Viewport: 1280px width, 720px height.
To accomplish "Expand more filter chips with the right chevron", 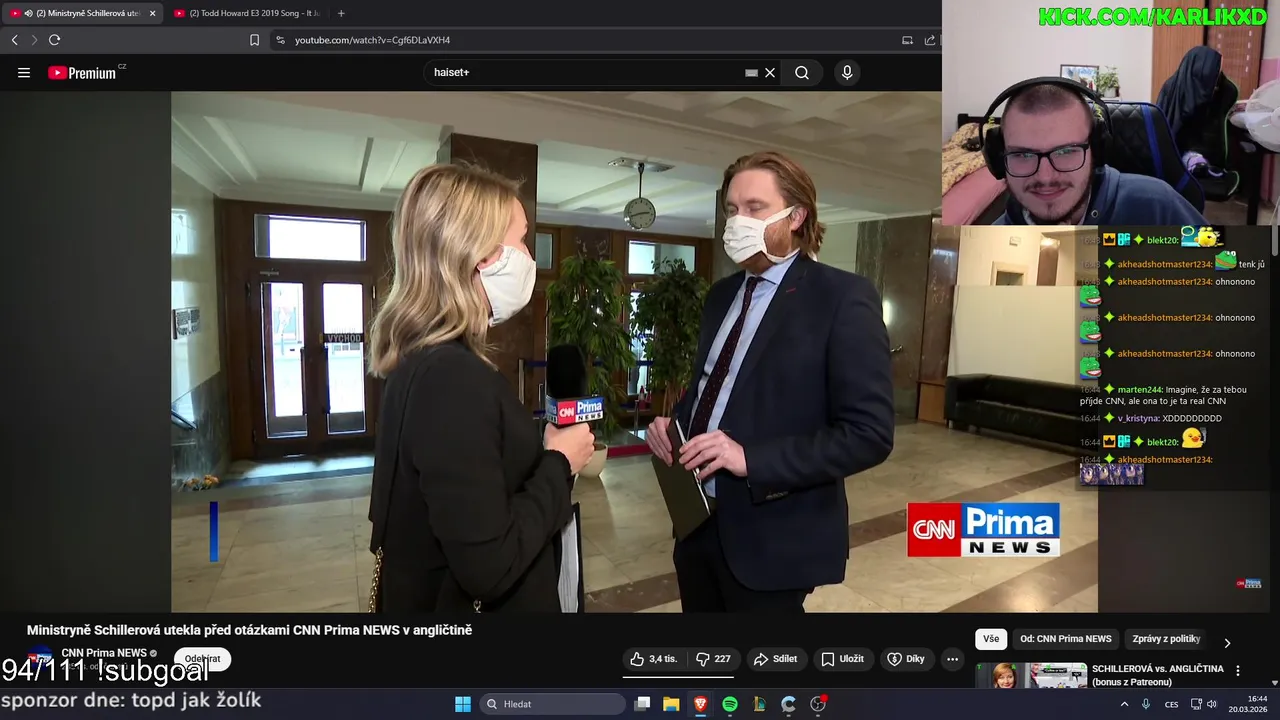I will 1227,642.
